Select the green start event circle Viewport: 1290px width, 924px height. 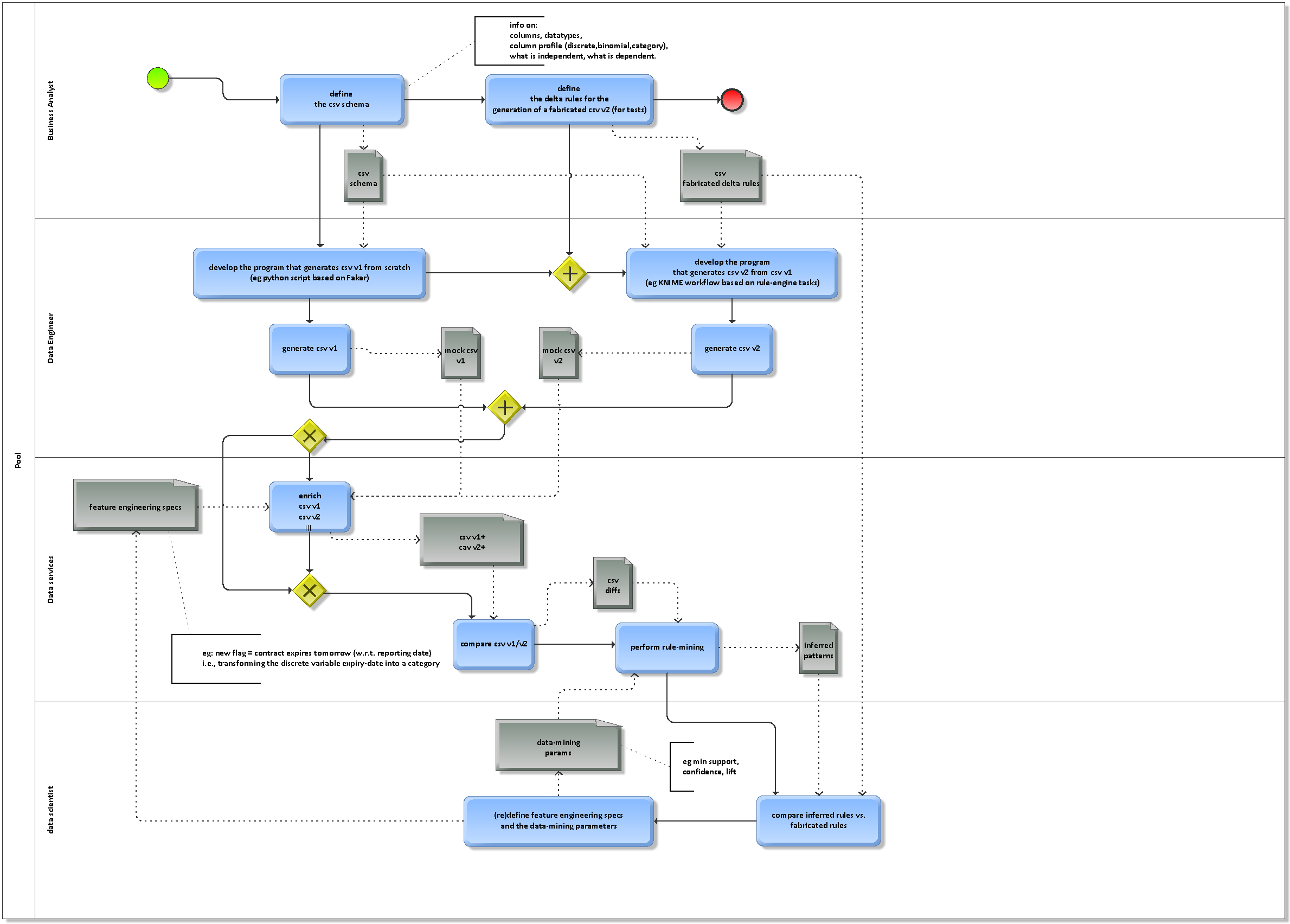click(158, 80)
